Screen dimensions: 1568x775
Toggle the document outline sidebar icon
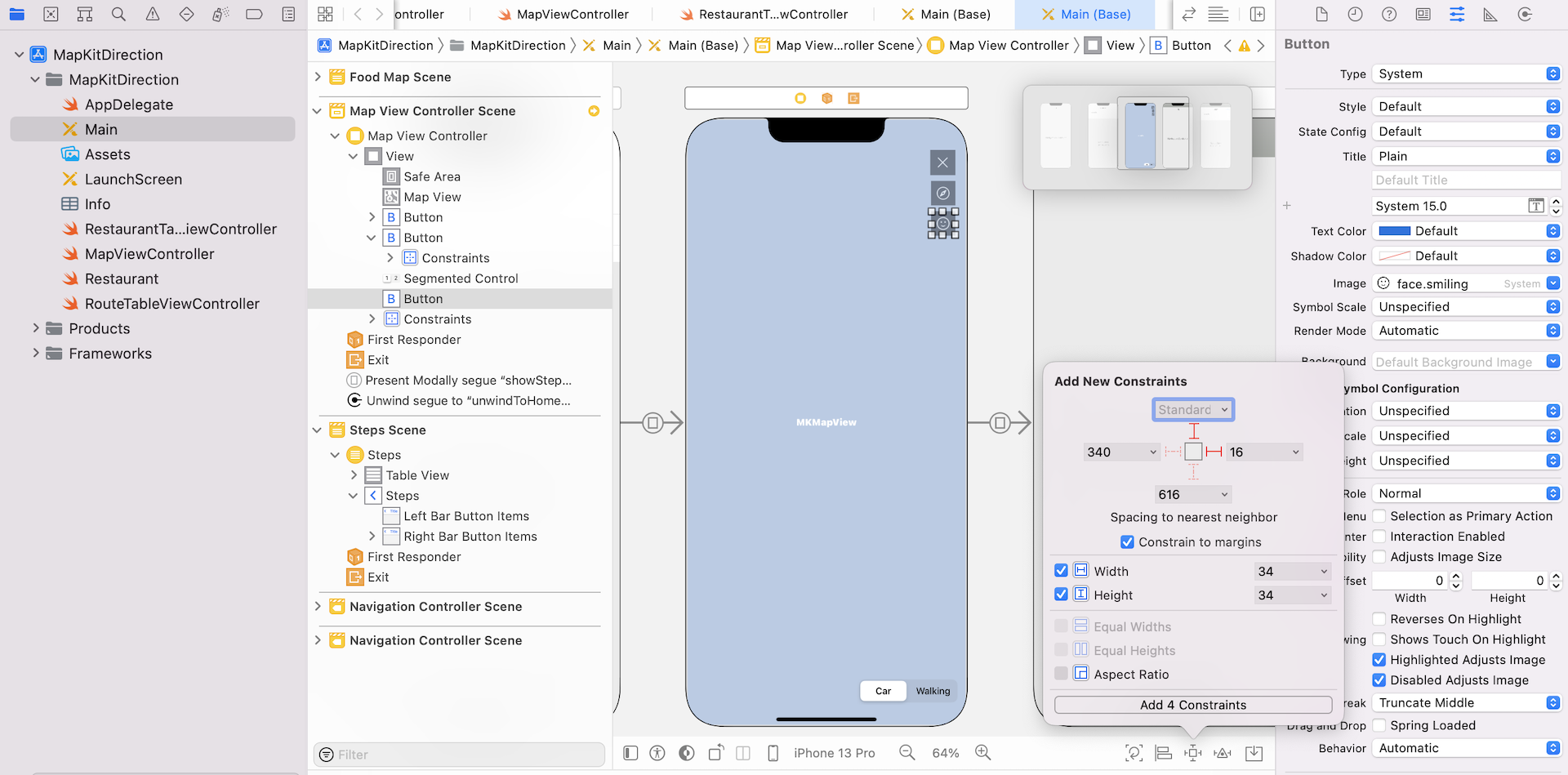click(x=630, y=753)
